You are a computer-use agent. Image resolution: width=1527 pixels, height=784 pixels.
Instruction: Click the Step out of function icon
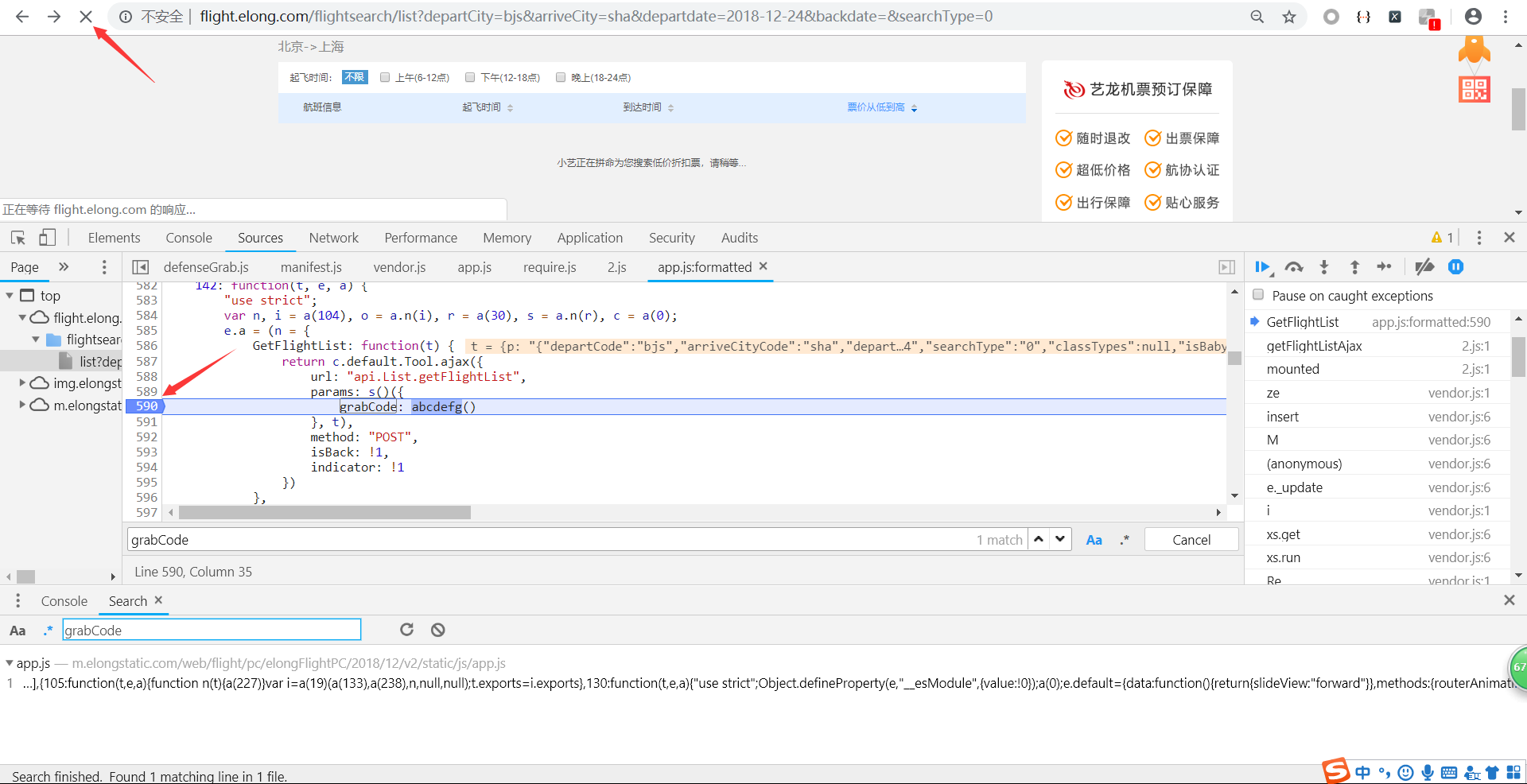pos(1354,267)
